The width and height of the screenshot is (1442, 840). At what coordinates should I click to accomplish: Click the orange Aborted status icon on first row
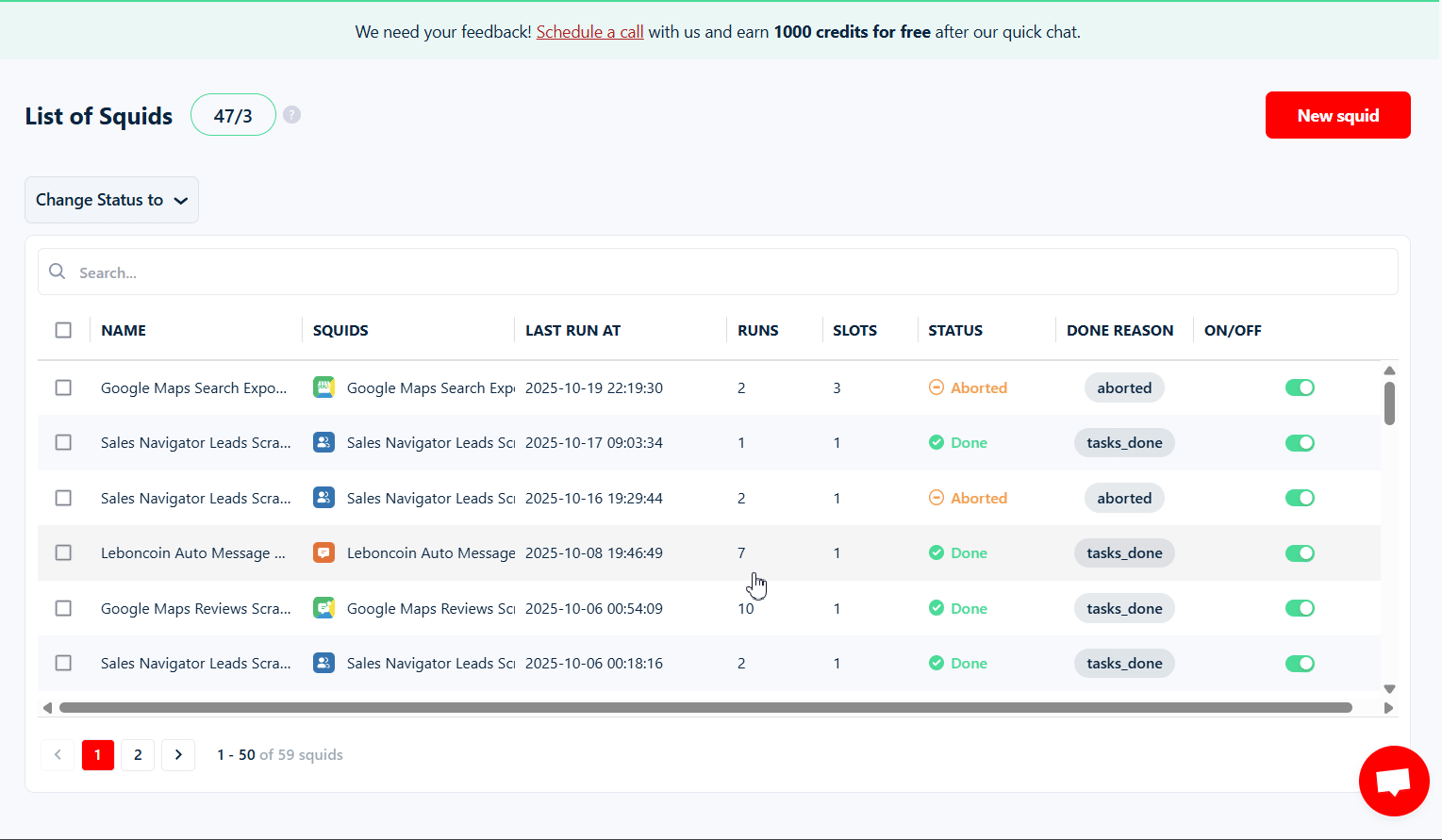point(937,387)
